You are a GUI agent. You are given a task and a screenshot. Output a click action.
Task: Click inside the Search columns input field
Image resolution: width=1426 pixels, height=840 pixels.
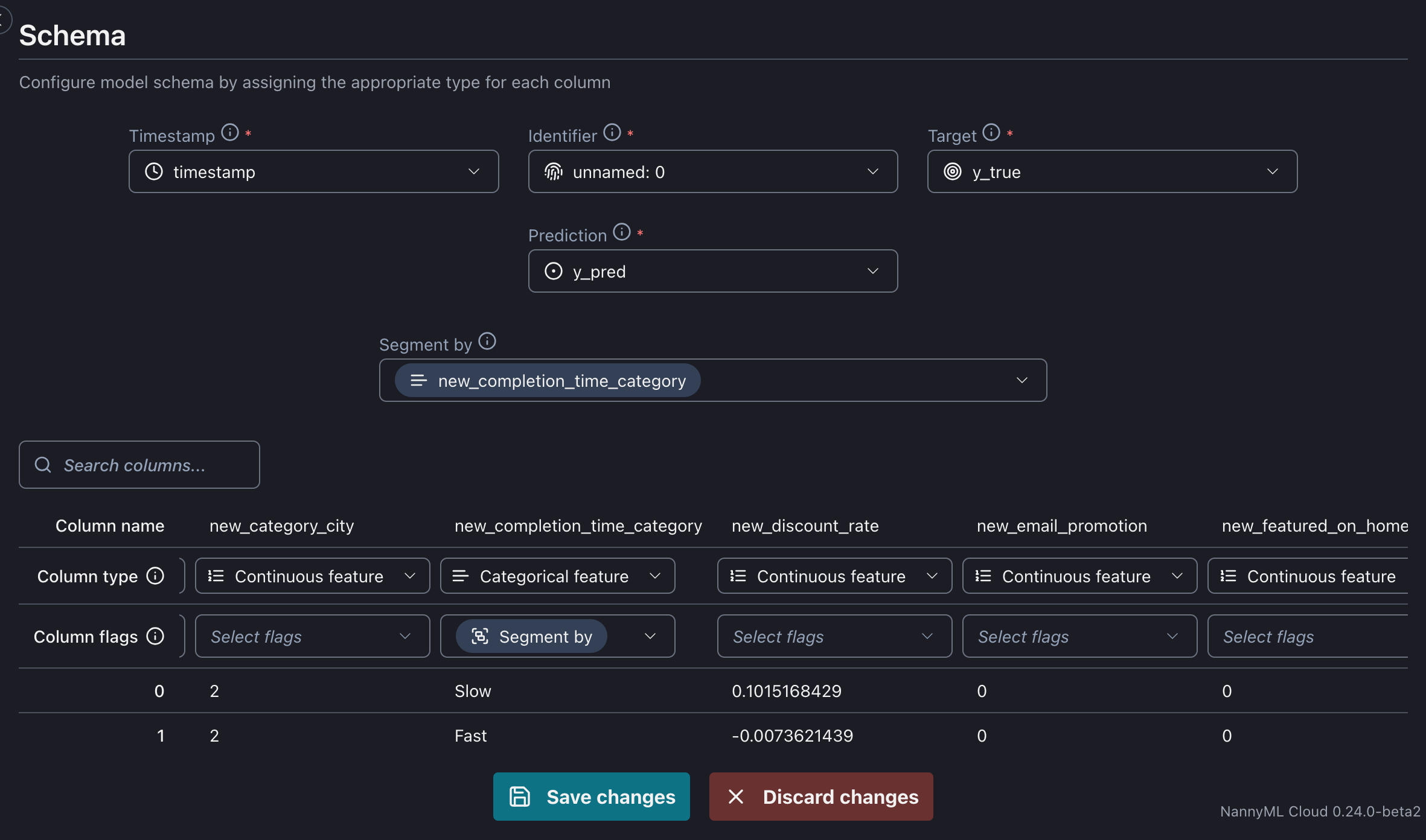139,465
